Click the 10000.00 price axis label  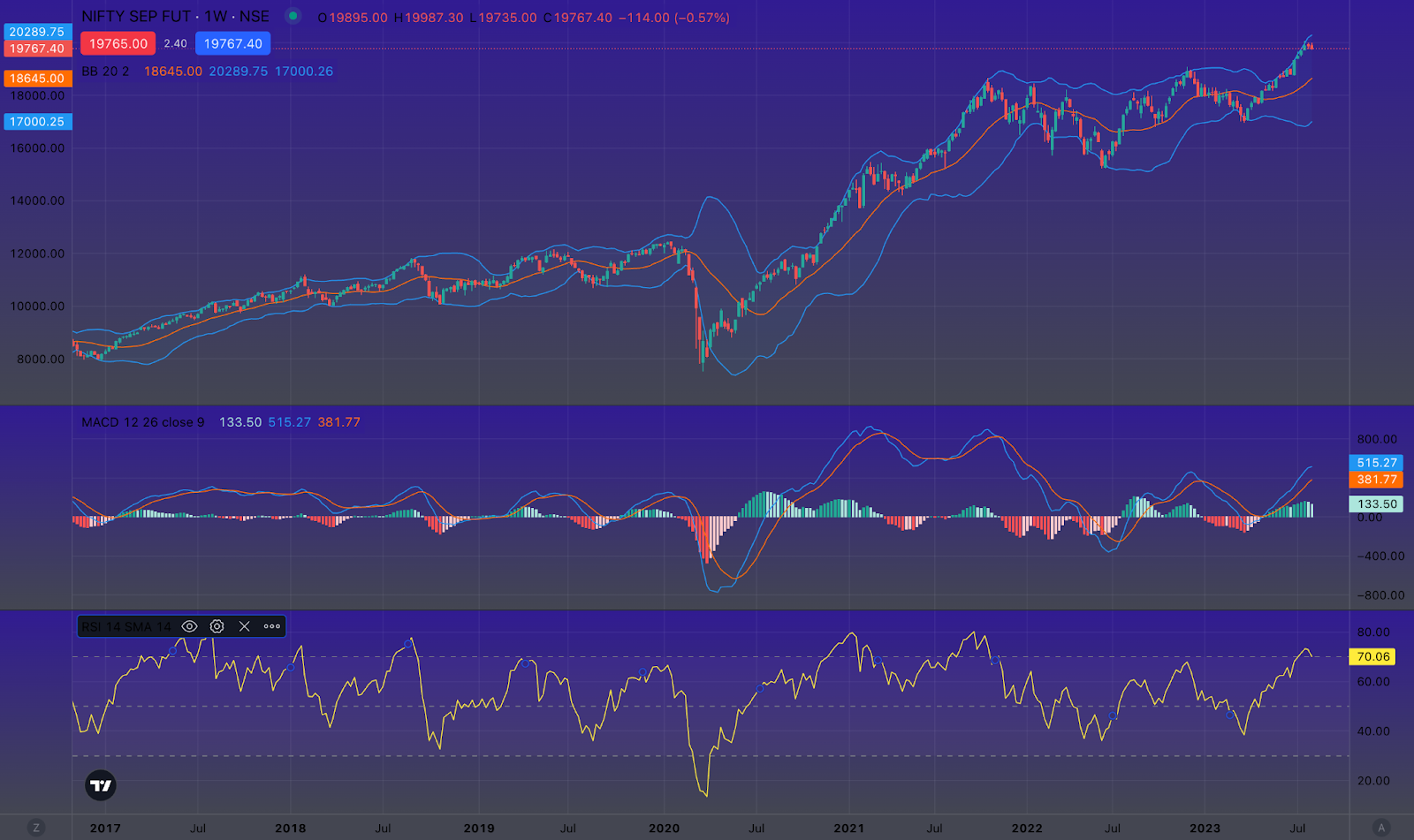[37, 306]
